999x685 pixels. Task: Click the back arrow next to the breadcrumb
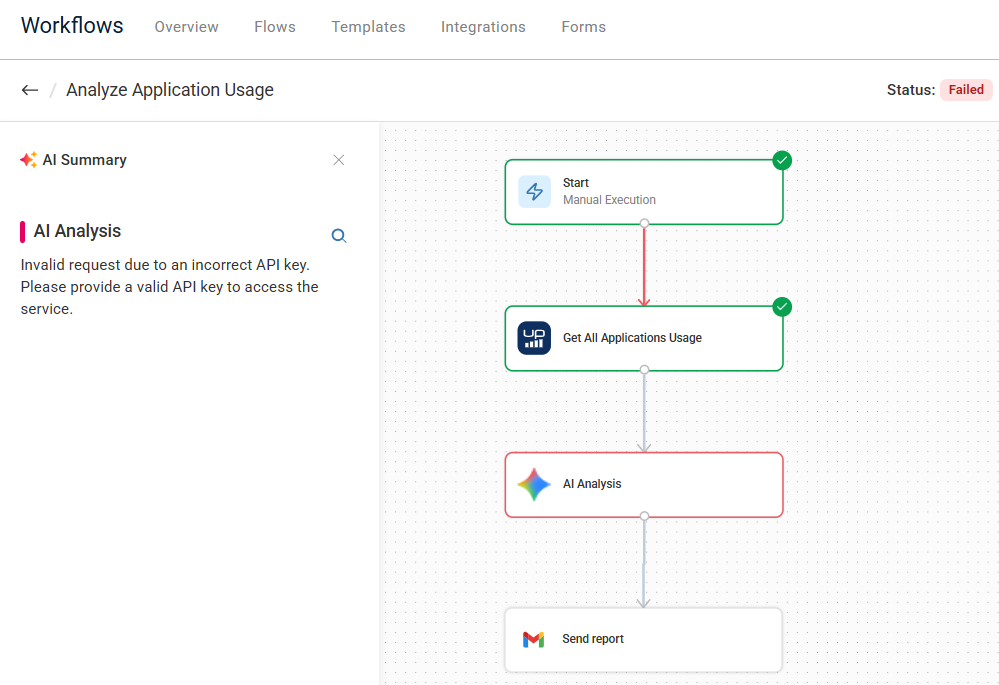[29, 89]
